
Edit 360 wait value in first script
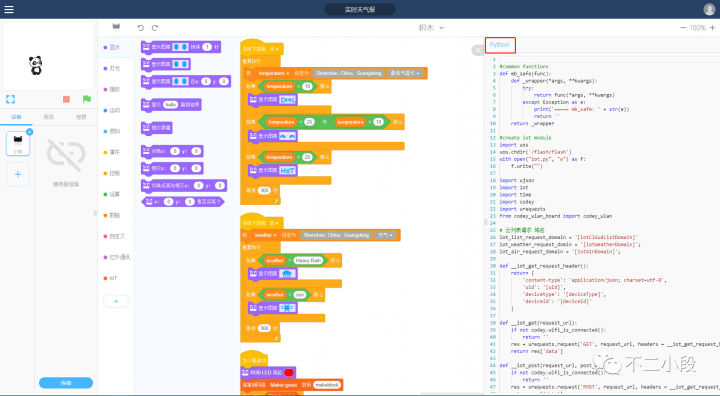264,190
